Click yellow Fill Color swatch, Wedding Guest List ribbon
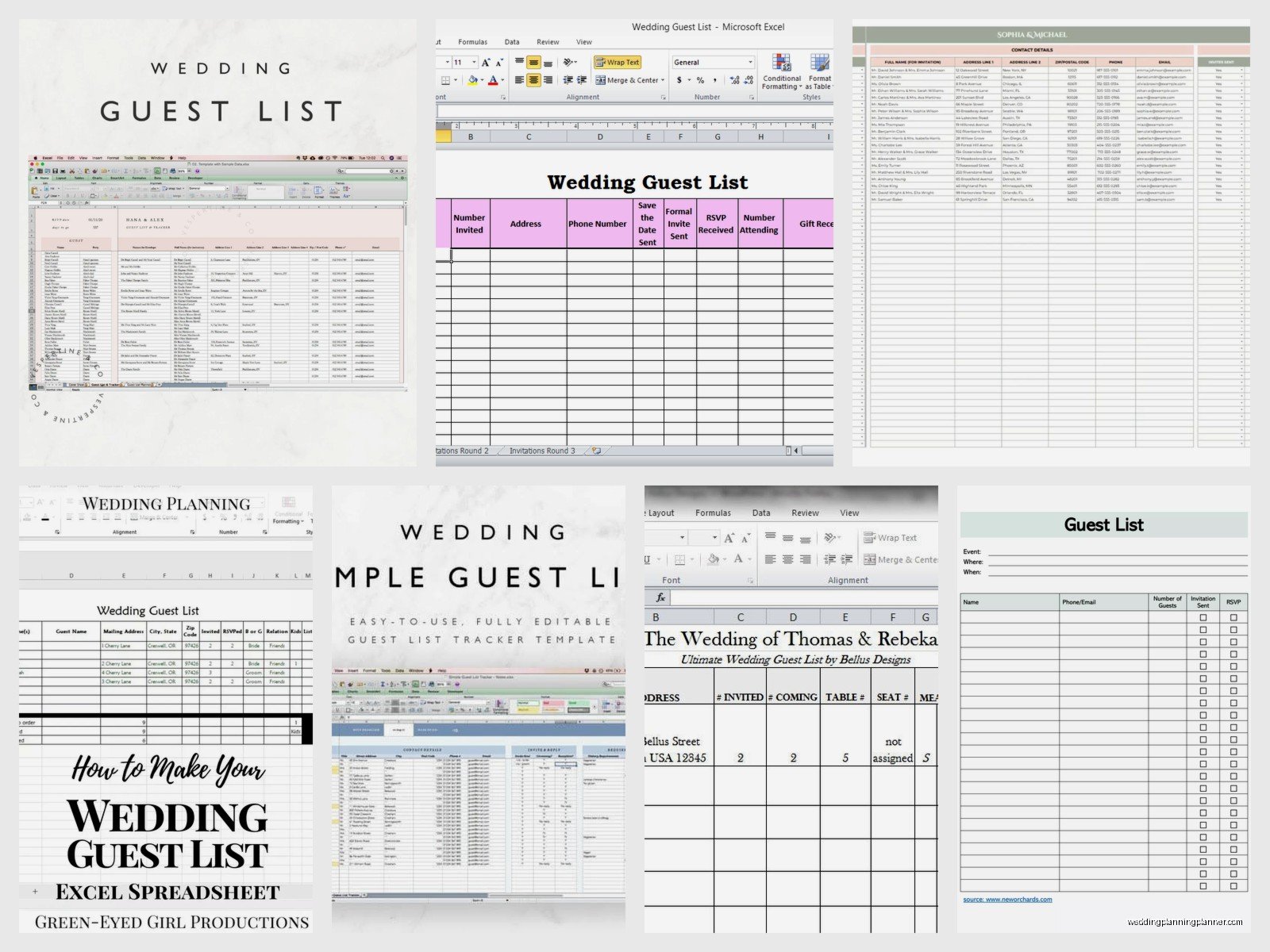The image size is (1270, 952). point(472,80)
